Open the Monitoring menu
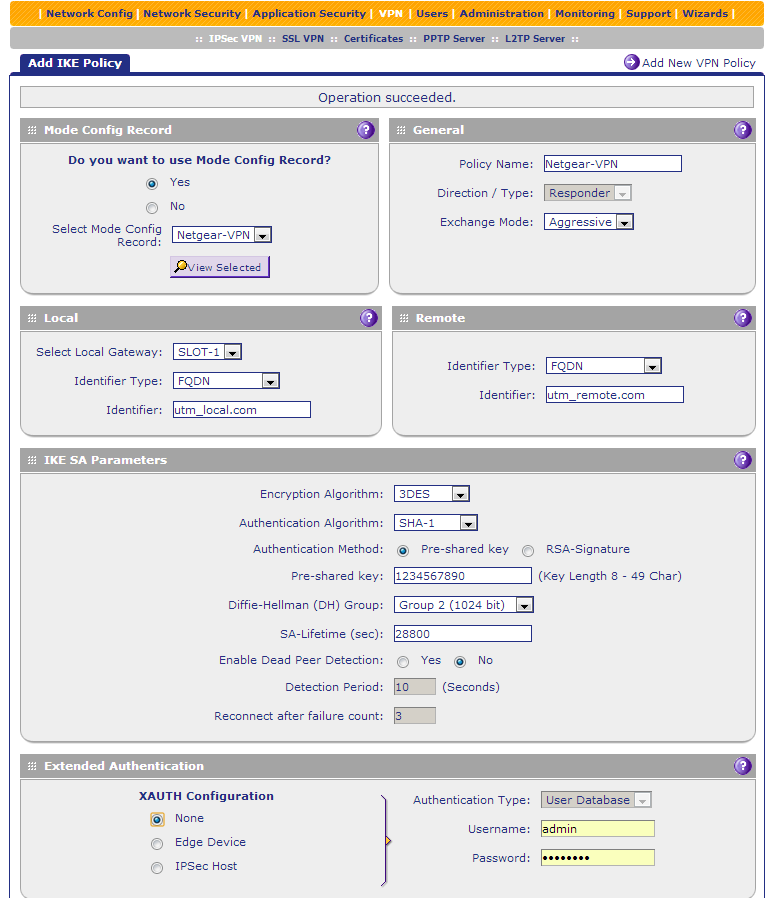766x898 pixels. 585,13
